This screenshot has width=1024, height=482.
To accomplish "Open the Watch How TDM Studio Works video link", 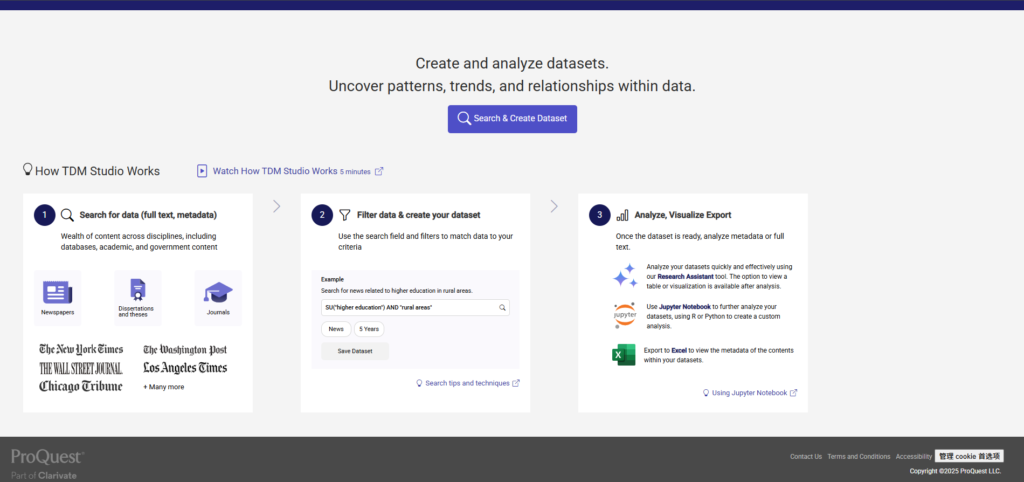I will coord(275,171).
